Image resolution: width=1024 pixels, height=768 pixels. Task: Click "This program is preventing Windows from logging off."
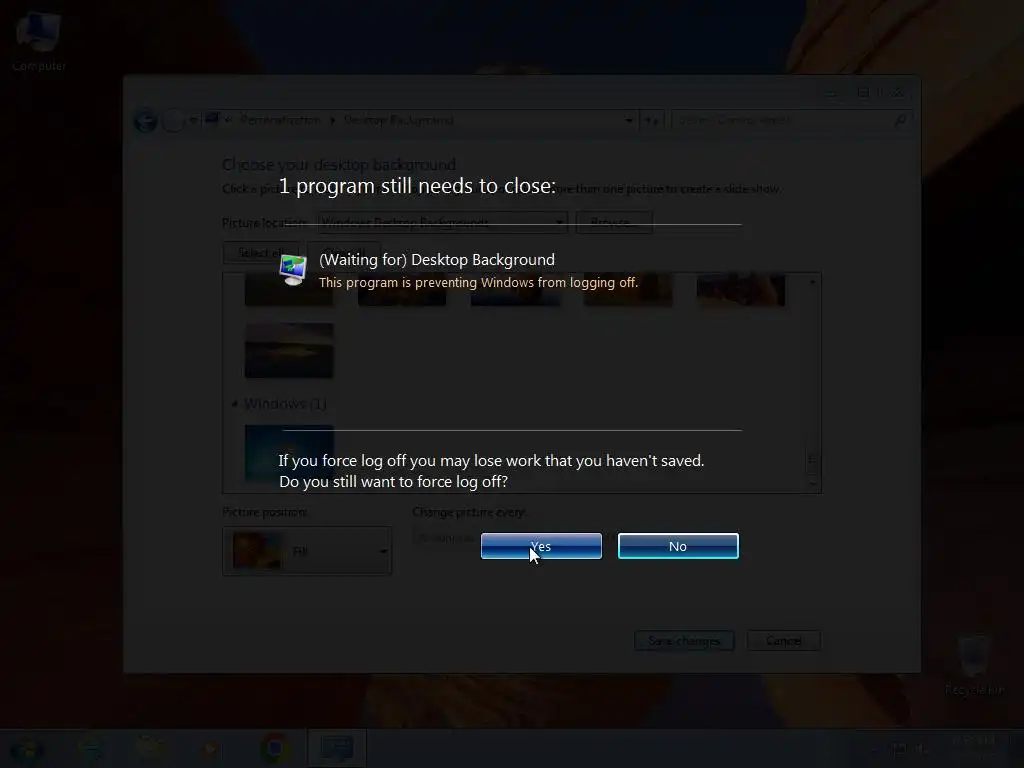pos(478,283)
